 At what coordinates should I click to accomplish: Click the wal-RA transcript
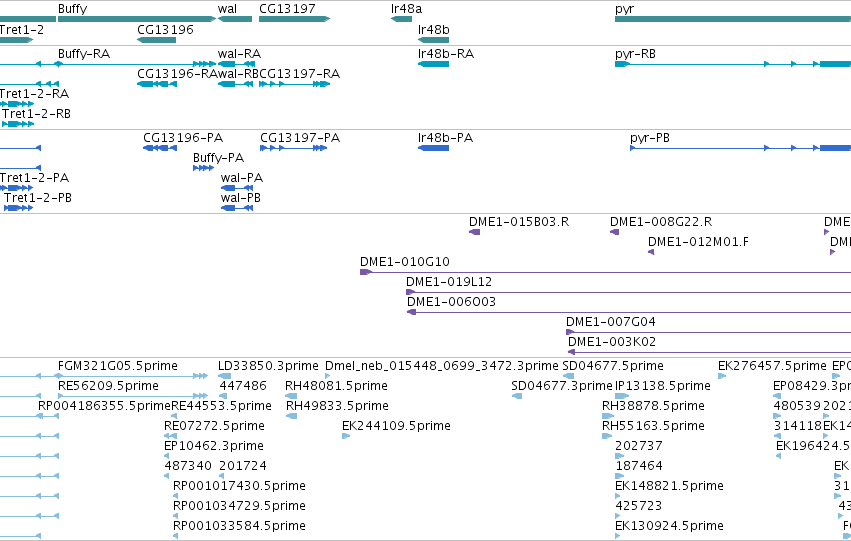236,64
